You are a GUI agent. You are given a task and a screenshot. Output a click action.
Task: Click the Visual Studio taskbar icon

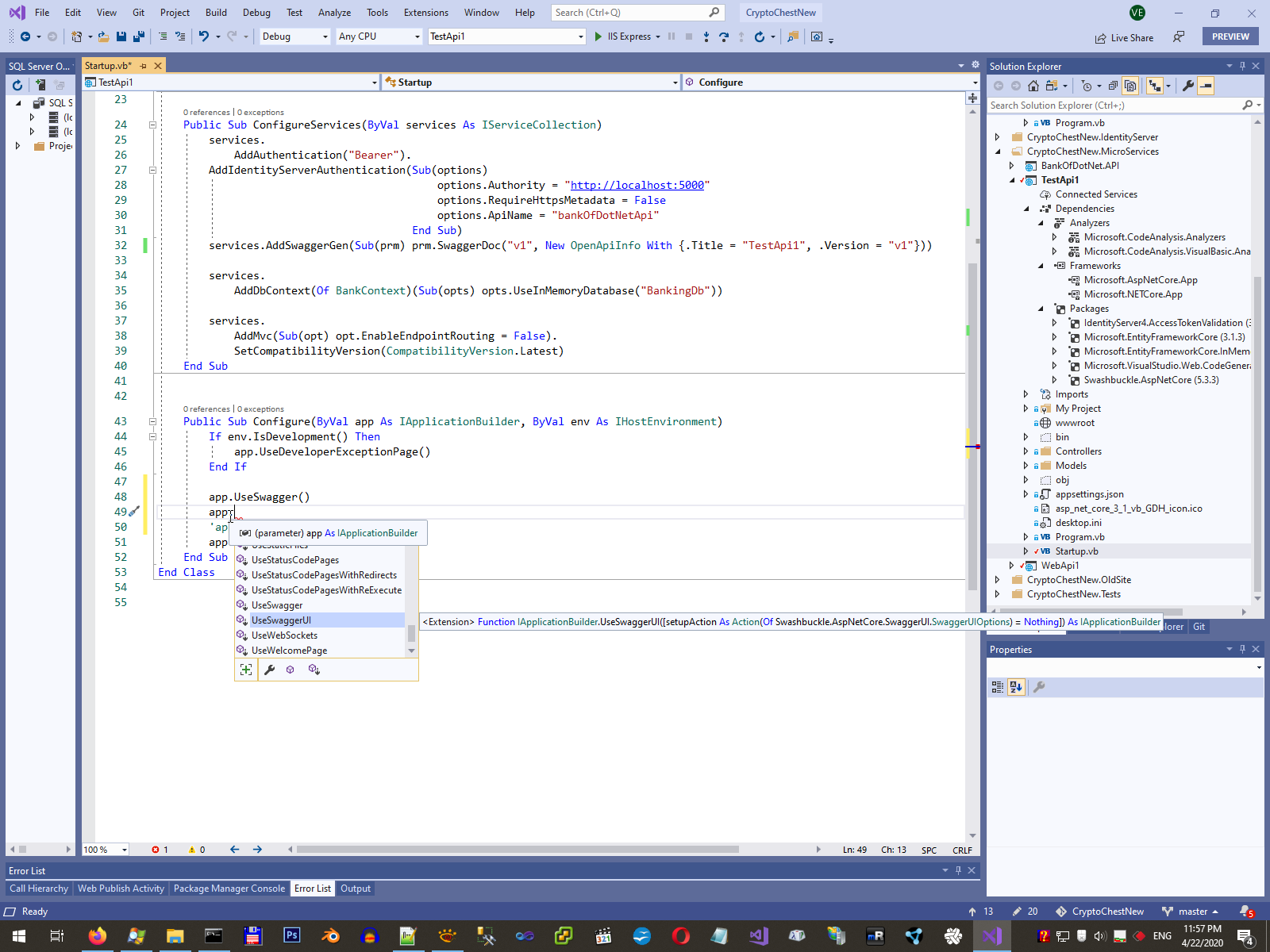991,936
